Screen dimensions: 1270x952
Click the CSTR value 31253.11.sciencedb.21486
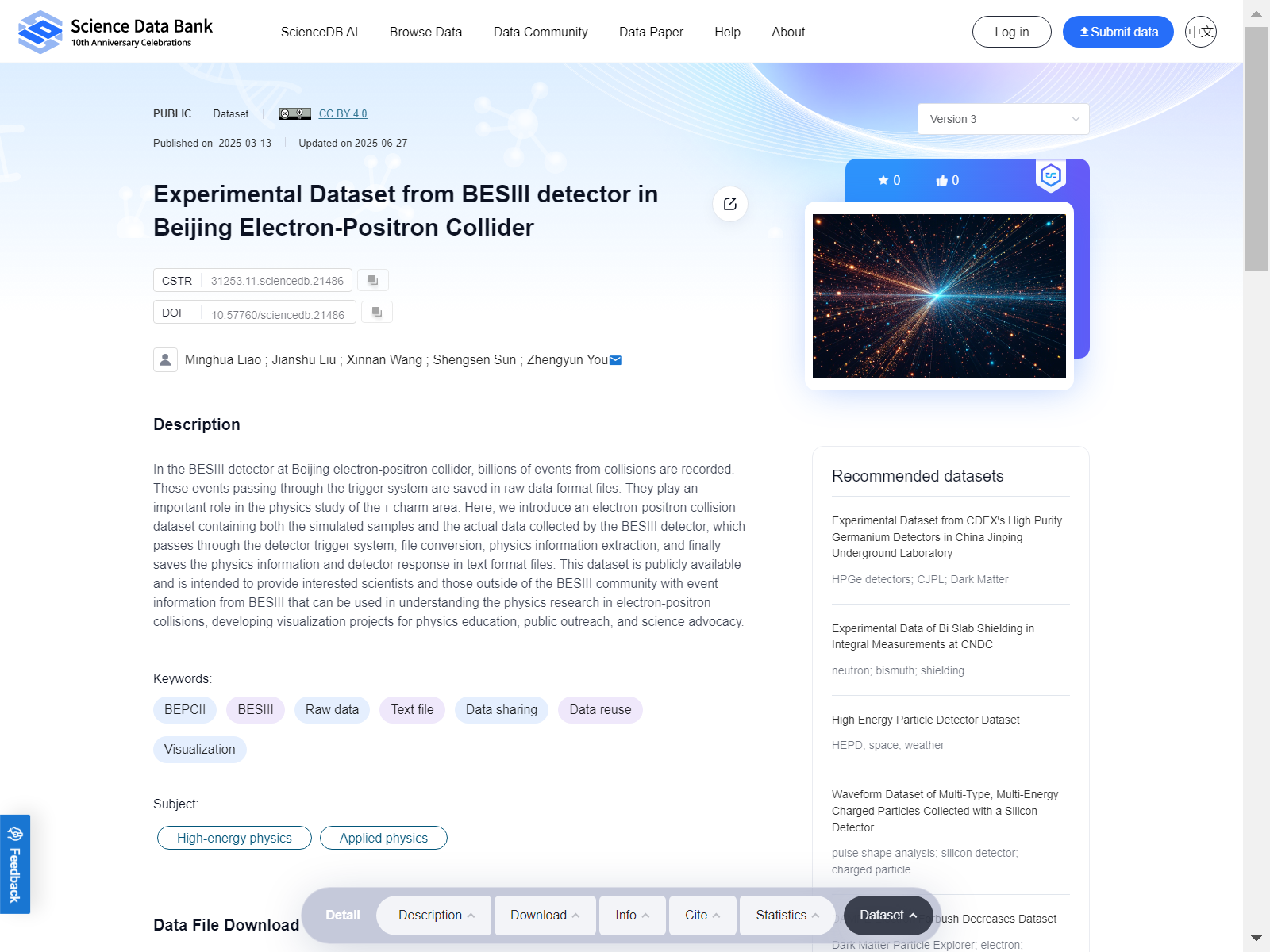coord(277,281)
